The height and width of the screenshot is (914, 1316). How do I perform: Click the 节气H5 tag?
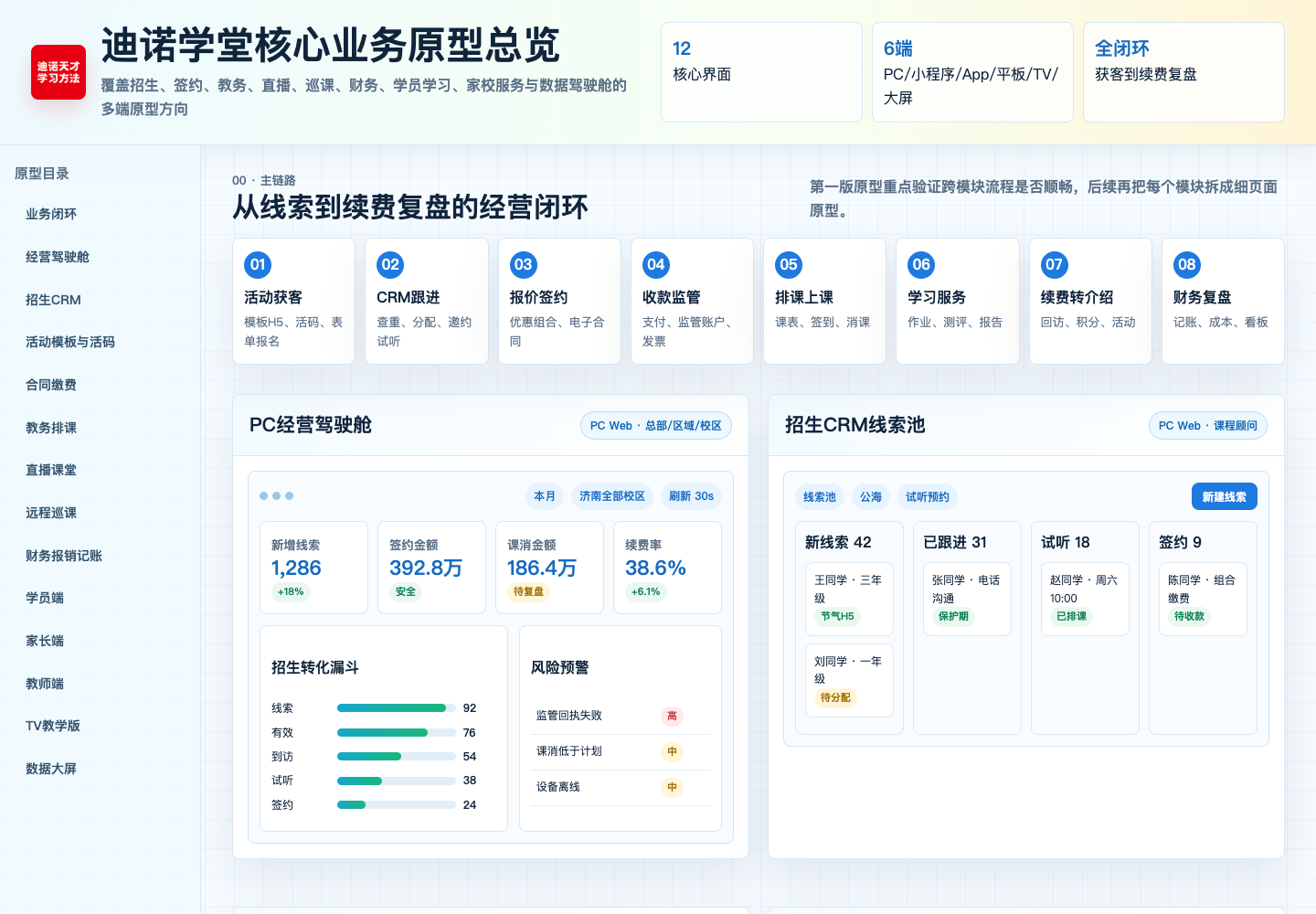837,616
